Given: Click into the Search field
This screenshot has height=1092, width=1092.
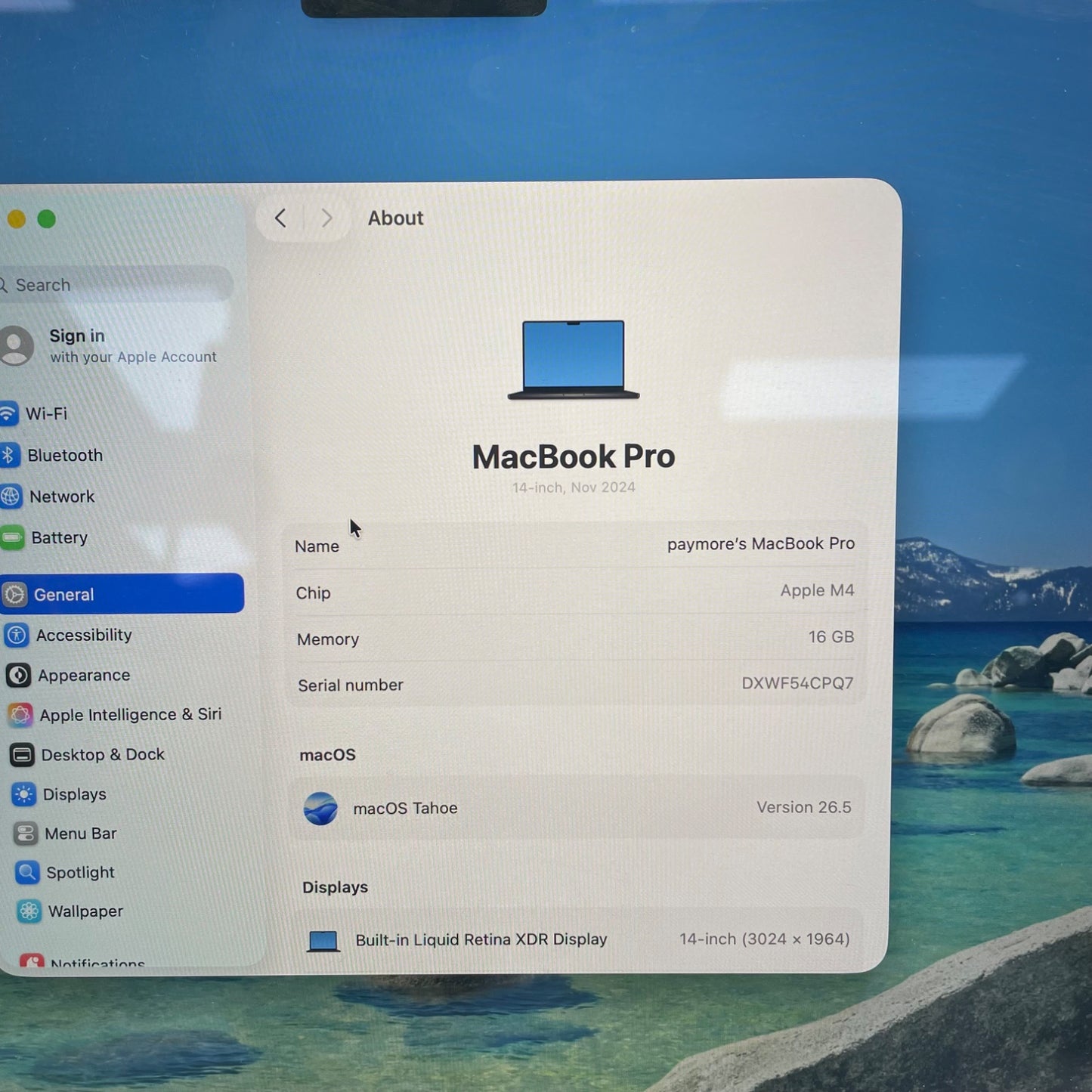Looking at the screenshot, I should pos(115,285).
